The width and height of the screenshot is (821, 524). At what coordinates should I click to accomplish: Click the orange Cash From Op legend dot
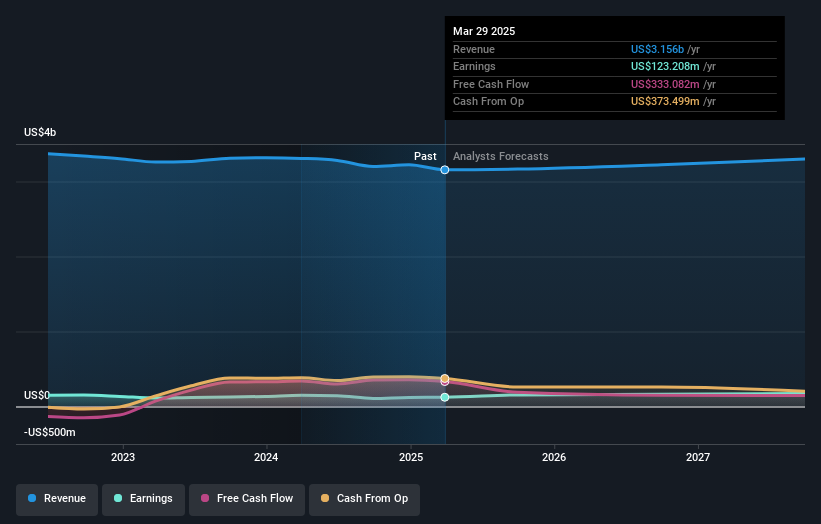tap(325, 498)
